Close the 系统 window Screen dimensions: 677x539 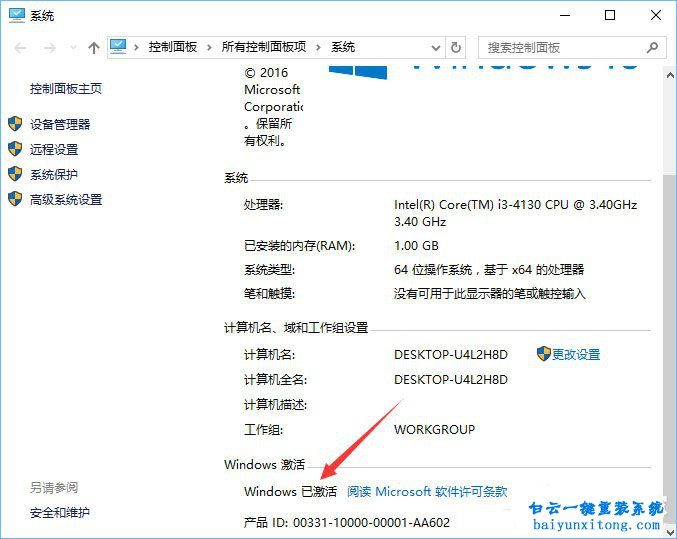[x=656, y=16]
